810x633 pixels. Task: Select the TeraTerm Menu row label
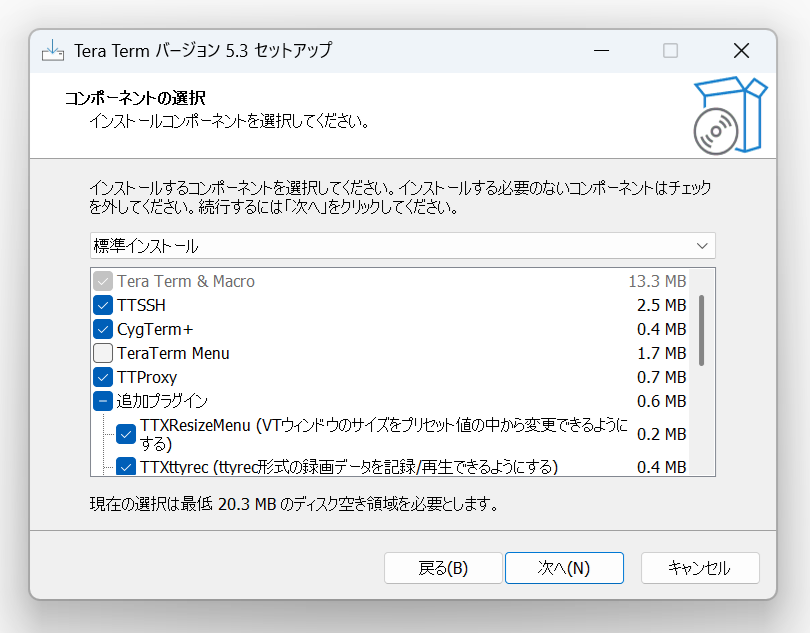(x=173, y=353)
